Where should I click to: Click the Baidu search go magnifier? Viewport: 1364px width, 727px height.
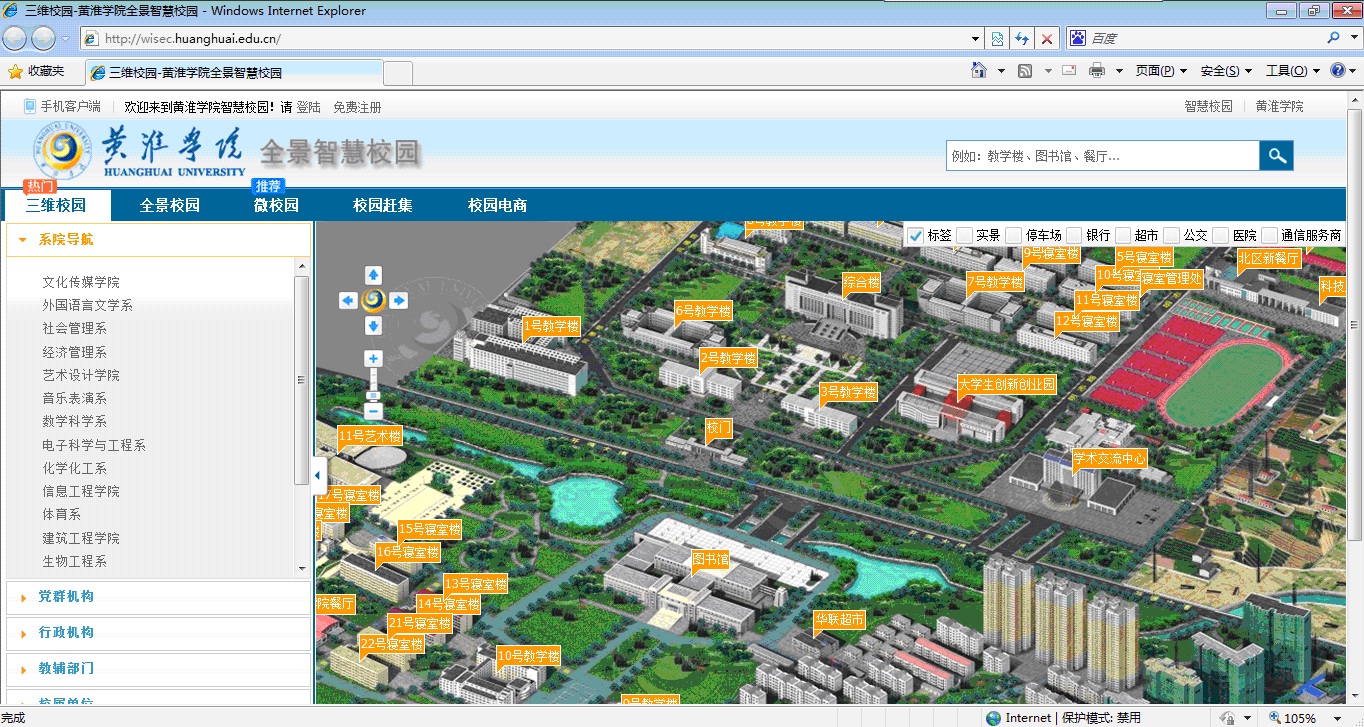pos(1334,38)
